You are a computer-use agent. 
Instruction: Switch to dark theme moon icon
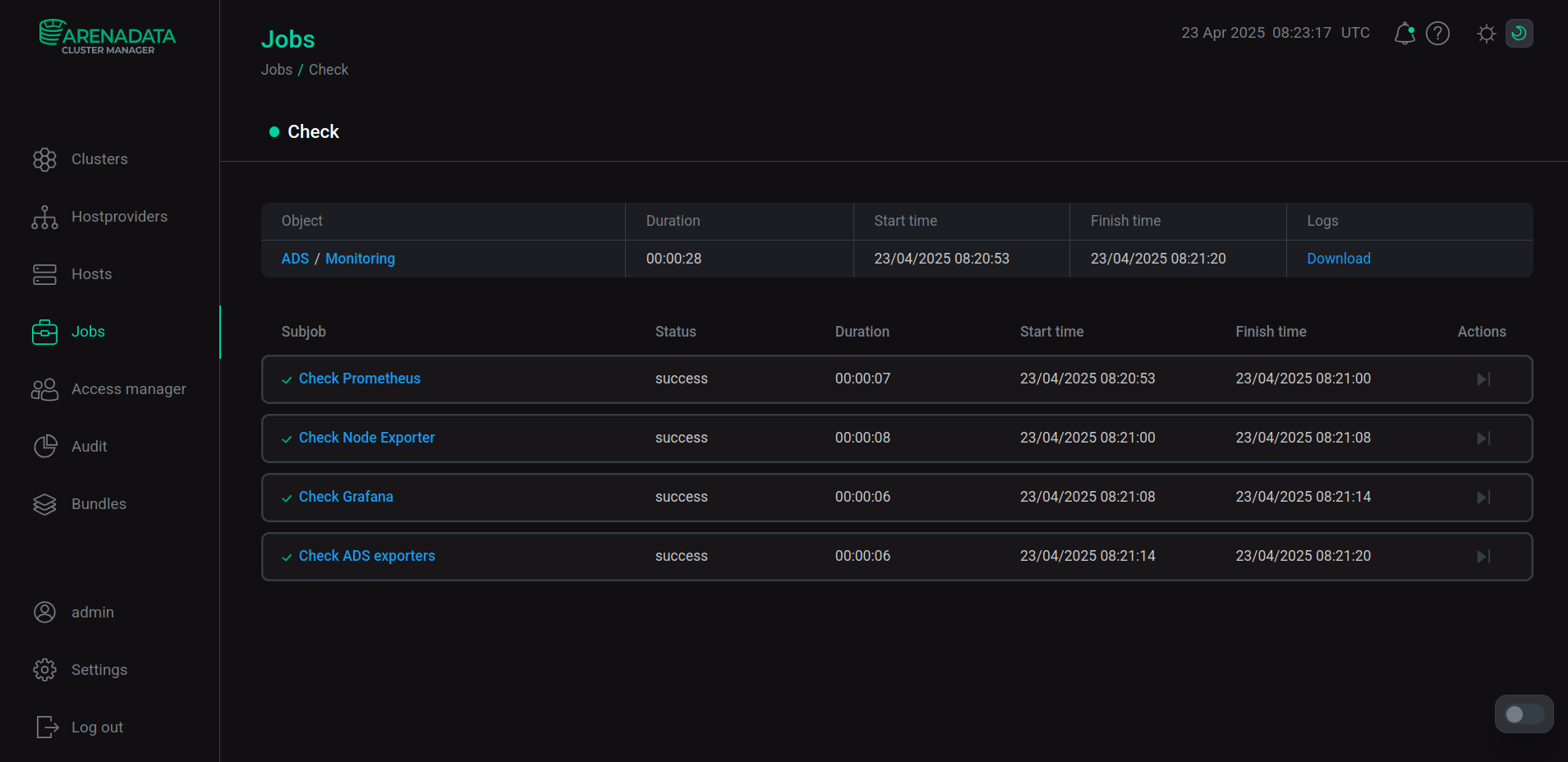[x=1519, y=33]
